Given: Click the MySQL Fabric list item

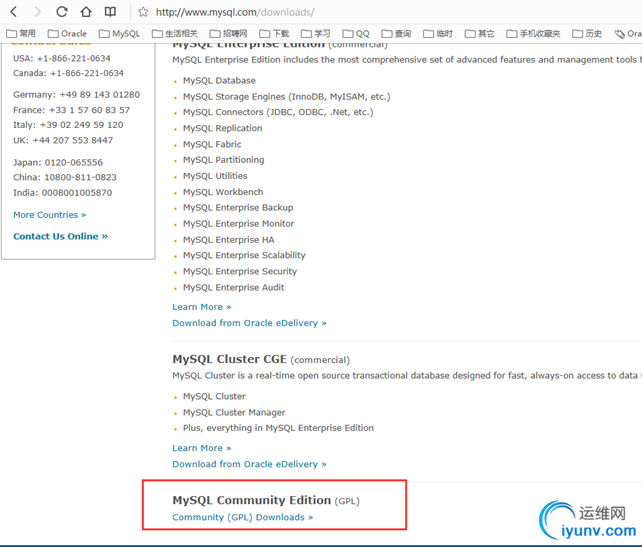Looking at the screenshot, I should click(x=212, y=144).
